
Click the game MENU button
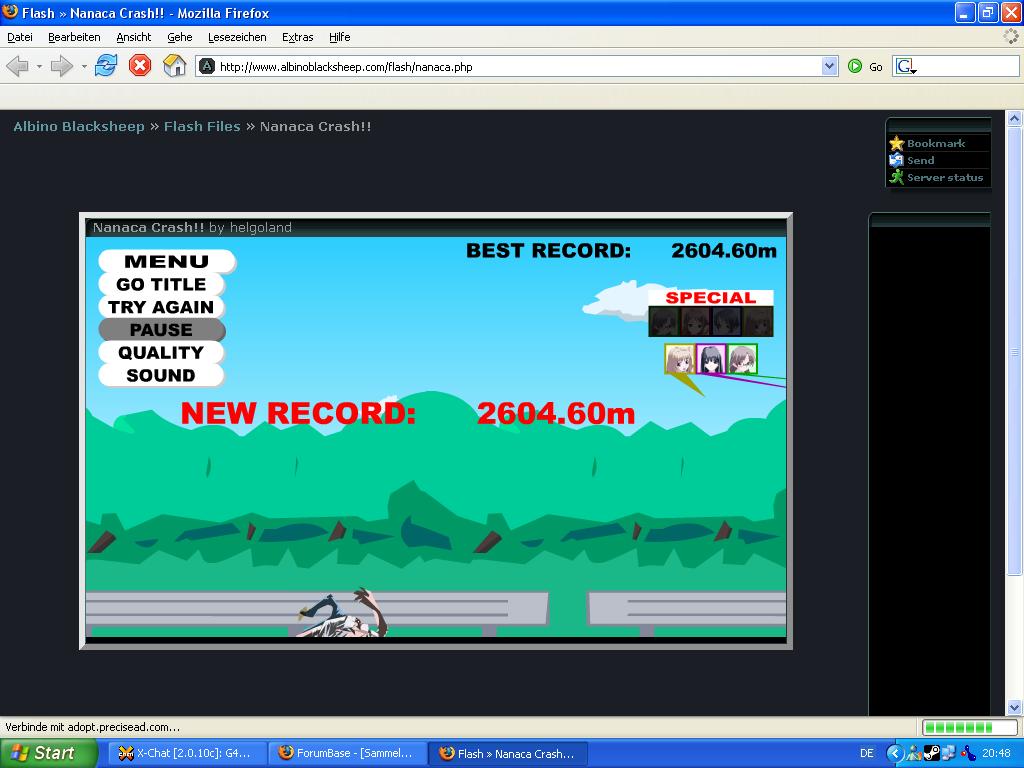point(167,261)
